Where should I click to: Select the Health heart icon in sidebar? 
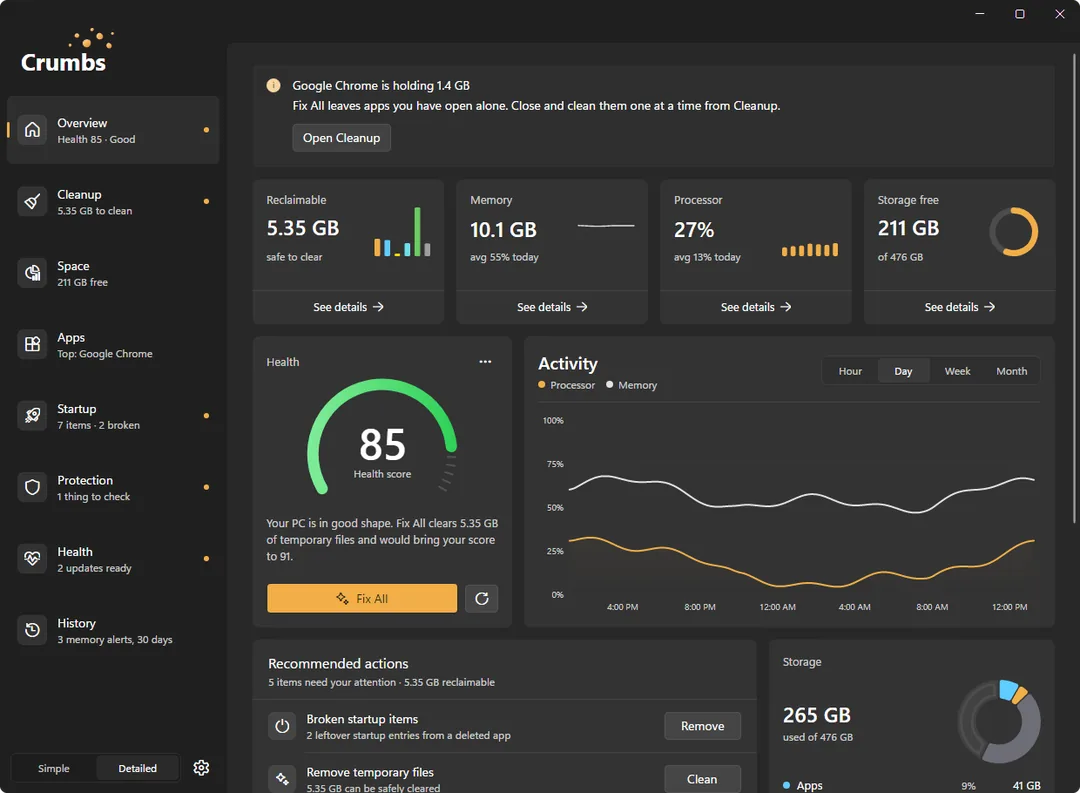(x=32, y=558)
